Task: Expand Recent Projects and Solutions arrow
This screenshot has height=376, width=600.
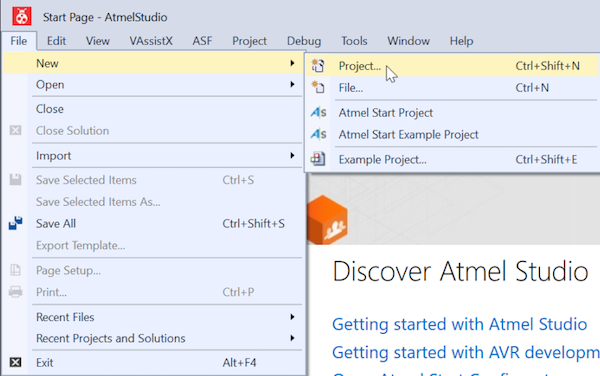Action: point(292,338)
